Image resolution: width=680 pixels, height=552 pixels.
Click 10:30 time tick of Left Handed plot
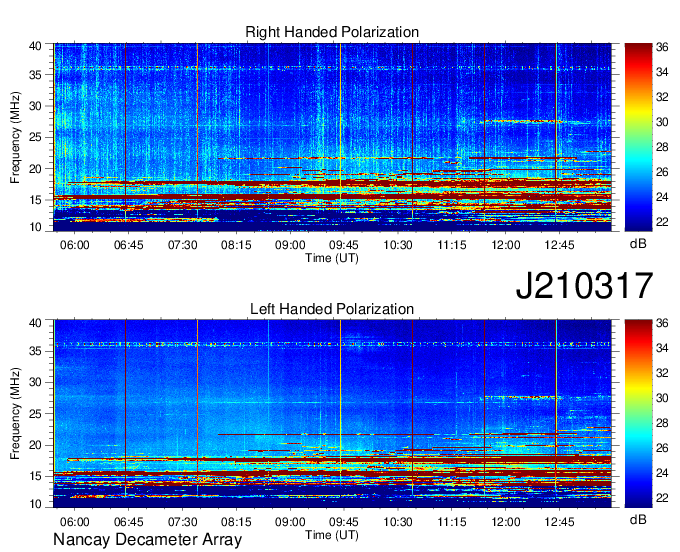point(398,522)
